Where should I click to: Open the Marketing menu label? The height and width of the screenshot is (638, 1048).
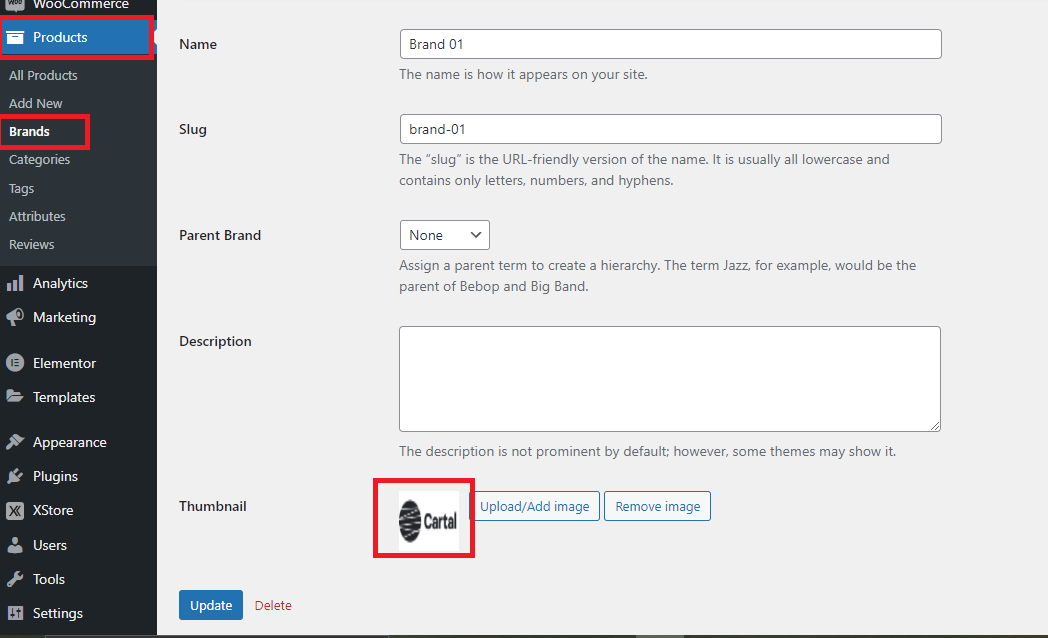click(x=65, y=317)
